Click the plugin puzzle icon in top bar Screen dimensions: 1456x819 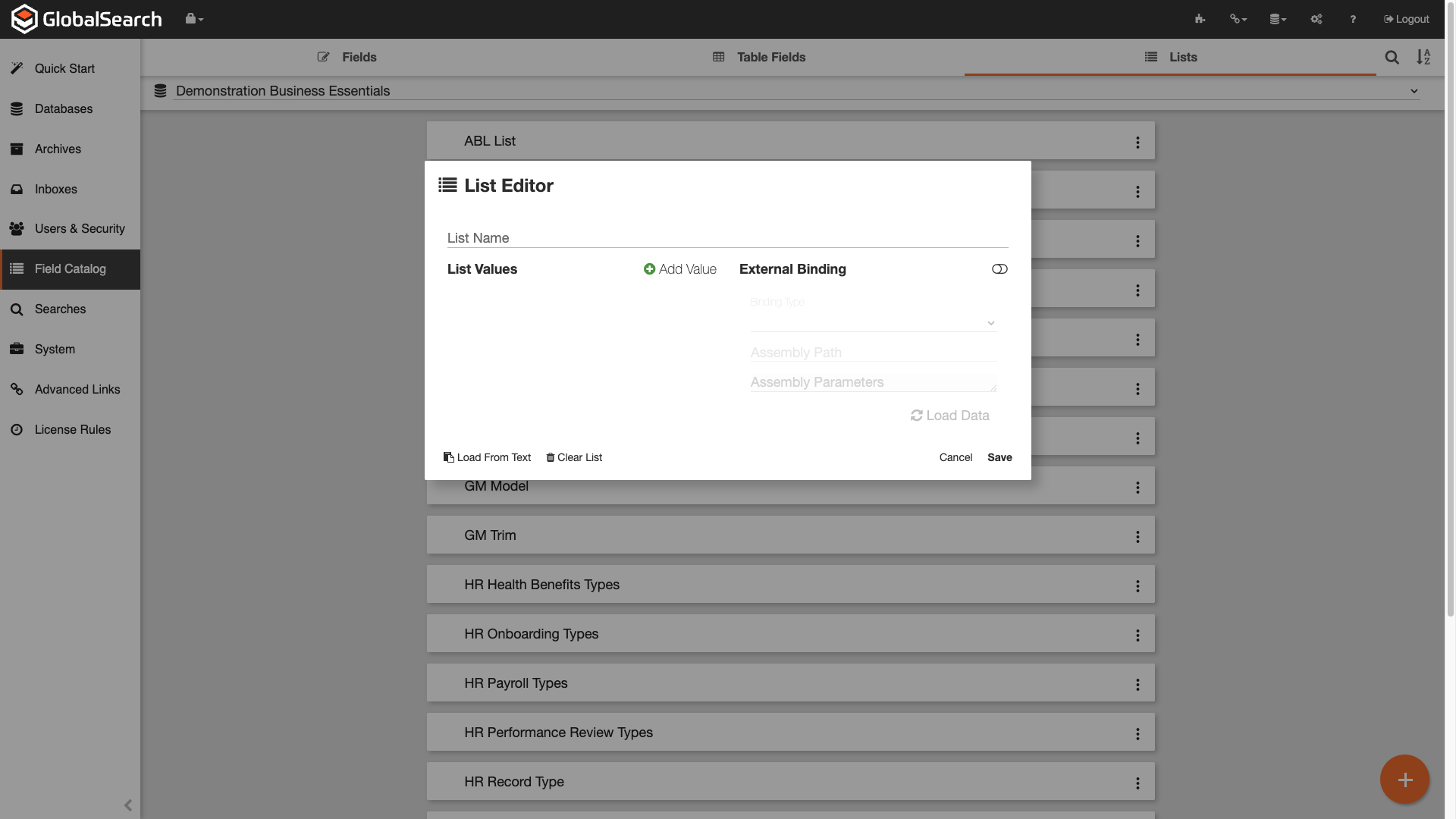click(x=1200, y=19)
